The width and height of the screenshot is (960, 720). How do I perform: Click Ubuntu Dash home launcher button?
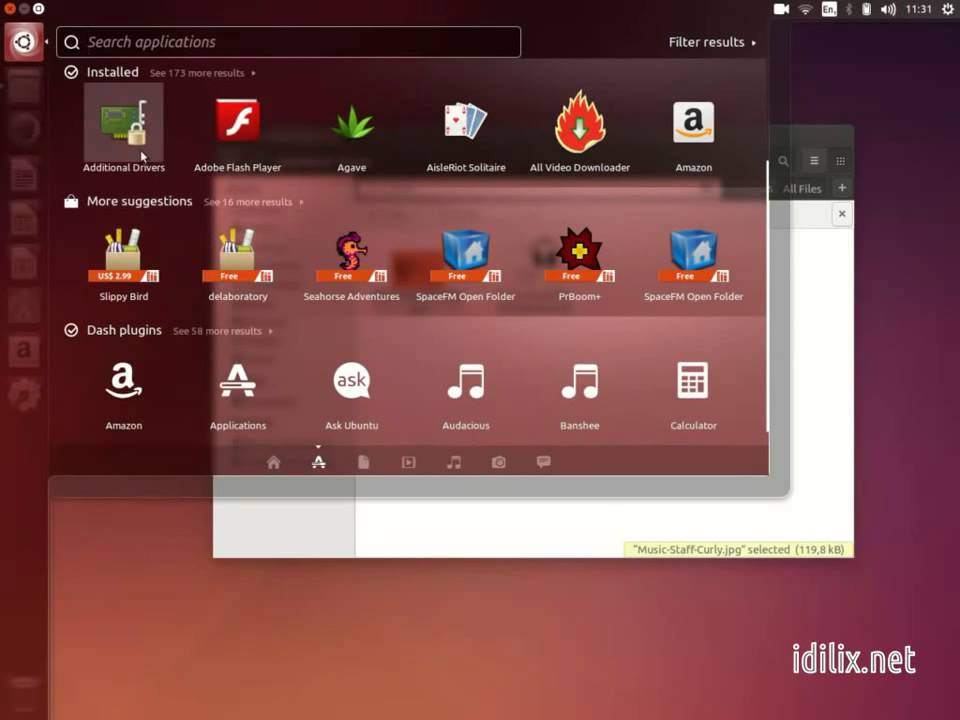[x=24, y=42]
